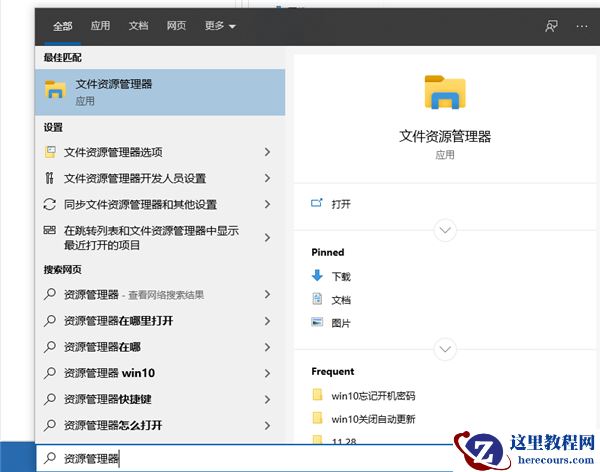Expand chevron below Pinned list
600x472 pixels.
point(445,349)
